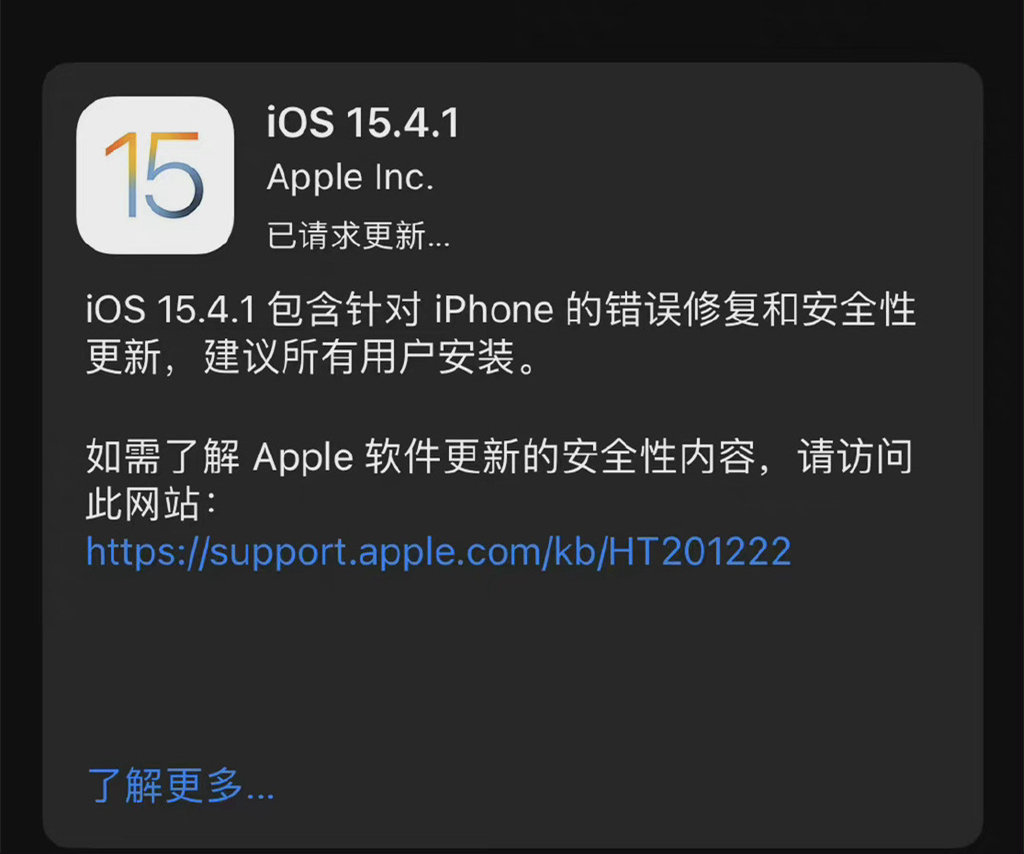Select the iOS 15.4.1 bold title
The width and height of the screenshot is (1024, 854).
coord(363,123)
